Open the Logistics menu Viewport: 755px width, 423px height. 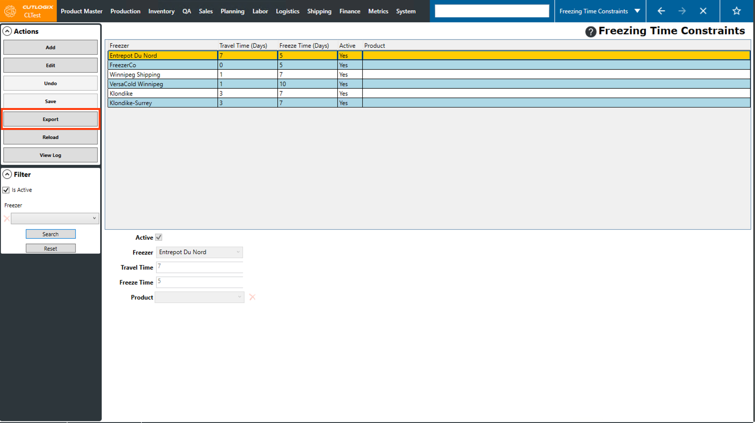[287, 11]
